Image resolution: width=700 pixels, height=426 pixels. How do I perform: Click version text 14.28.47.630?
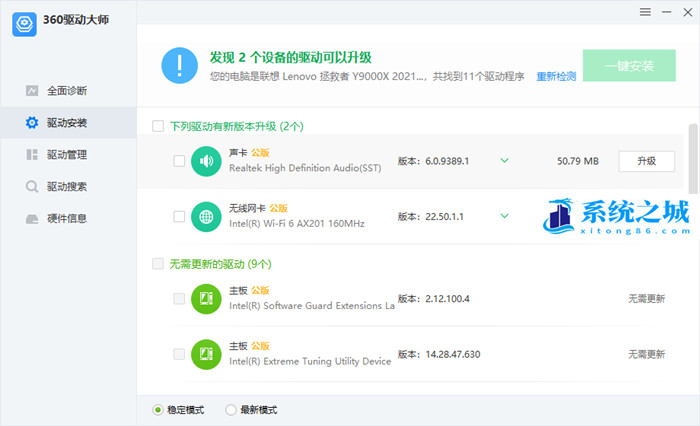tap(453, 355)
